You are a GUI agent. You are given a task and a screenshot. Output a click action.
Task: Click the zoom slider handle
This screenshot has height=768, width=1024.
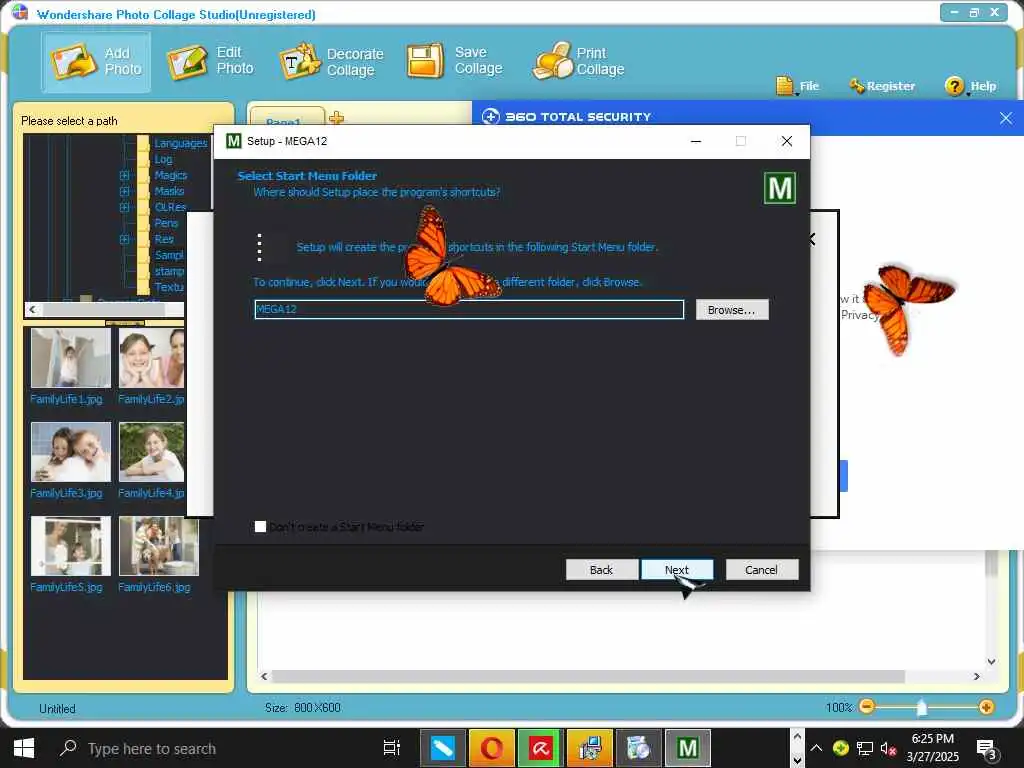[921, 707]
